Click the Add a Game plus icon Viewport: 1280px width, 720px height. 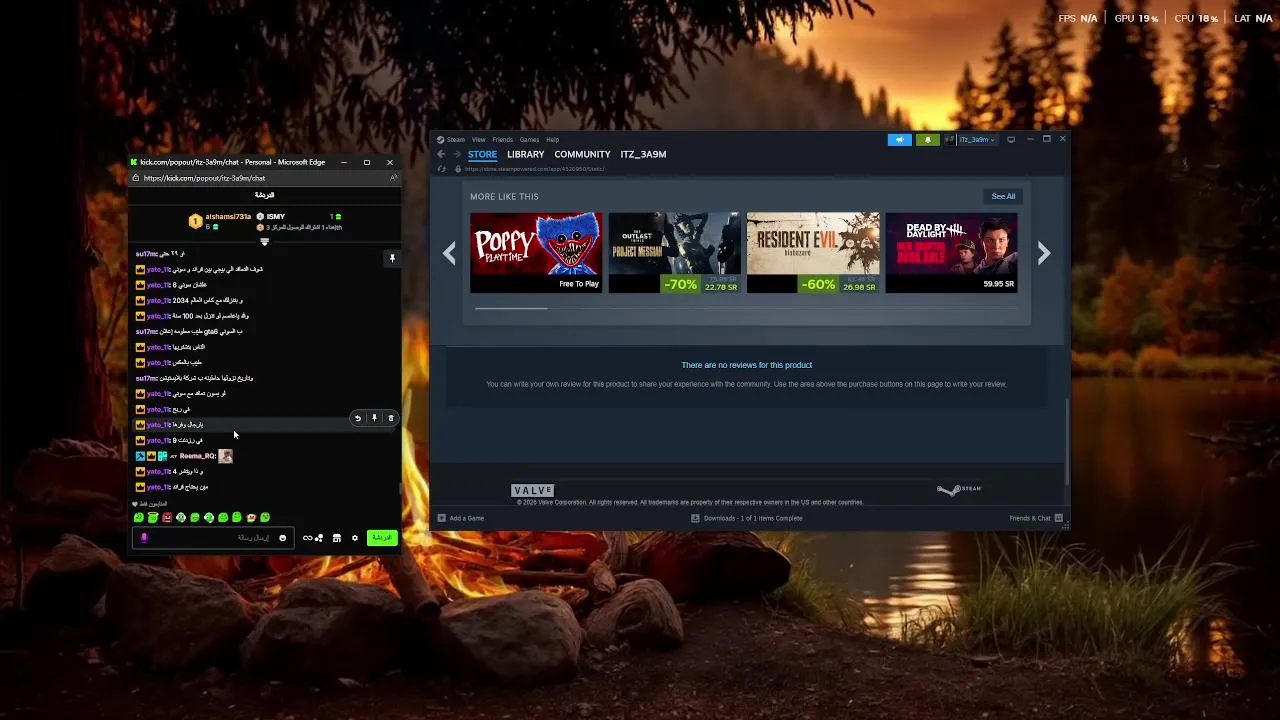click(x=441, y=518)
